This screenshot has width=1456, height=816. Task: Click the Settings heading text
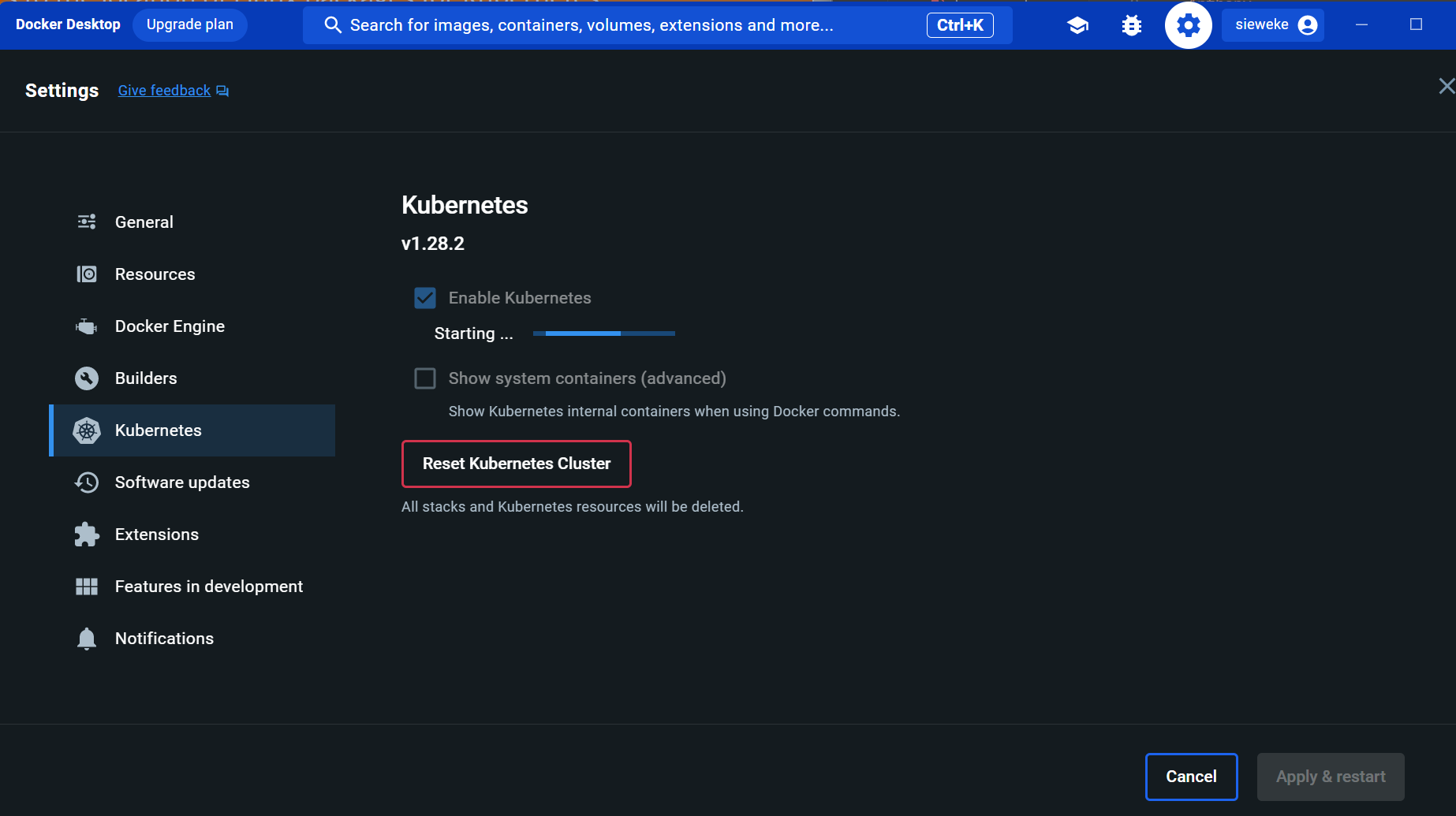pos(62,91)
